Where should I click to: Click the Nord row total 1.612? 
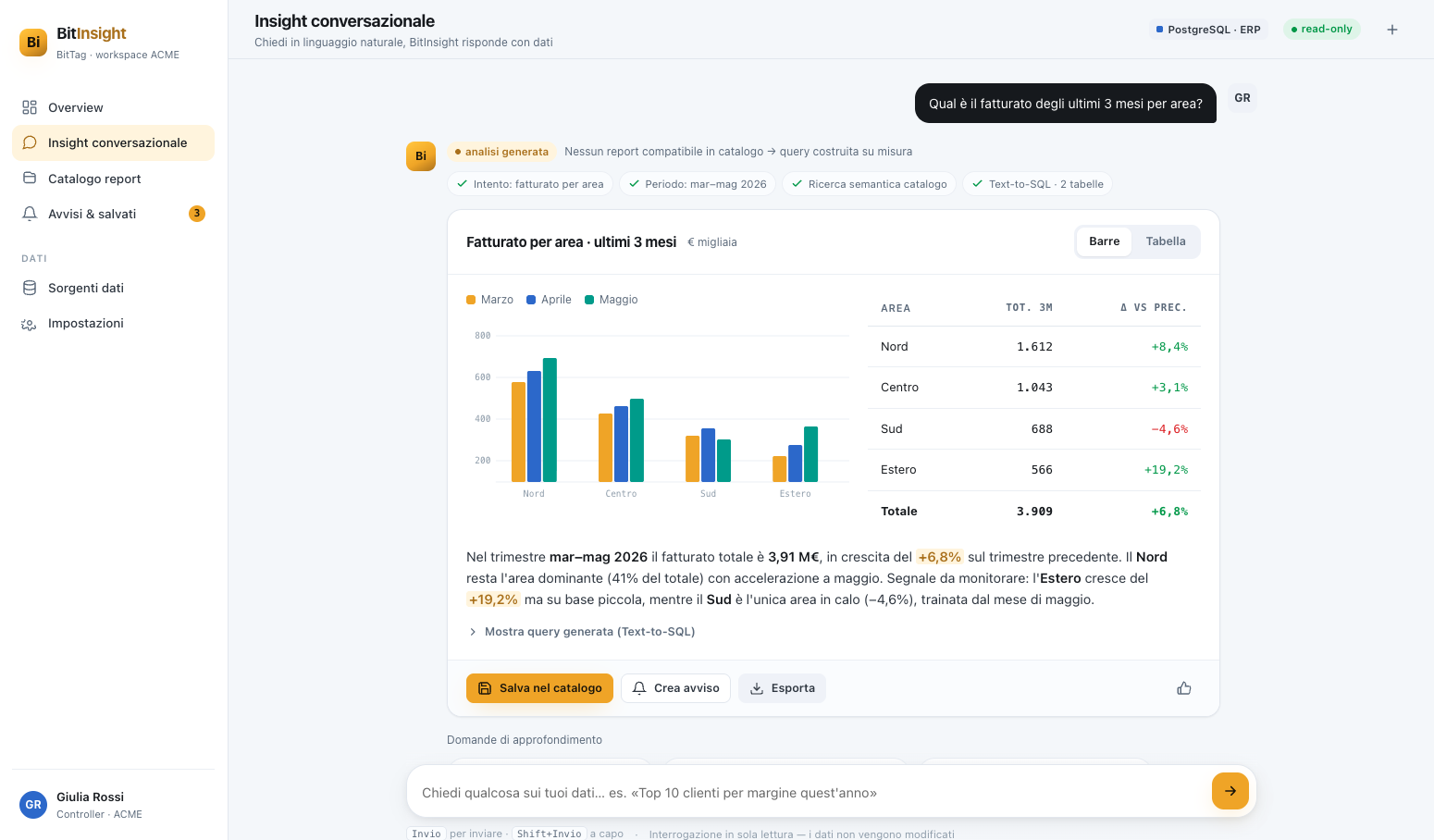point(1034,347)
